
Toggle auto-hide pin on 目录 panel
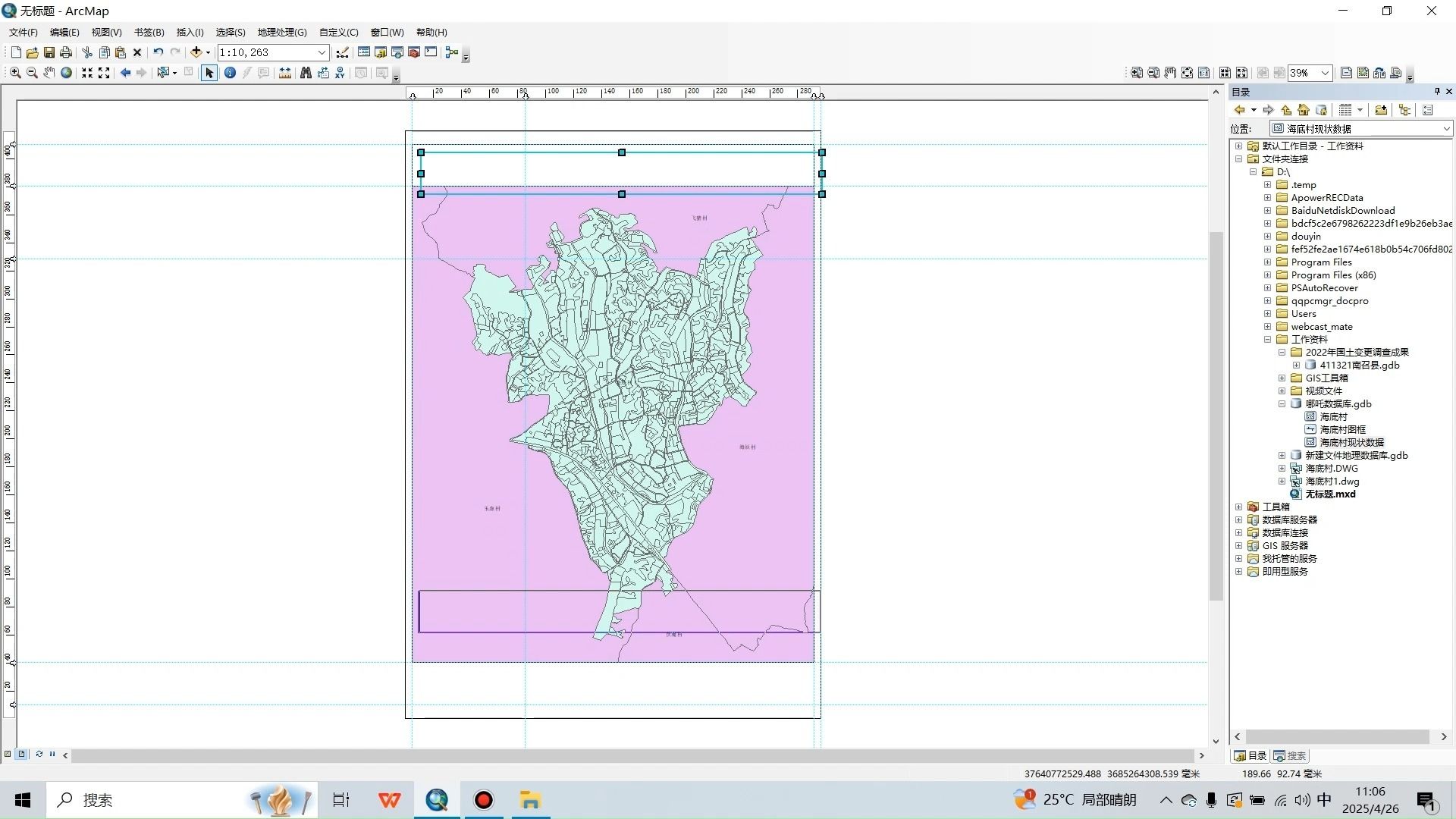(x=1437, y=92)
